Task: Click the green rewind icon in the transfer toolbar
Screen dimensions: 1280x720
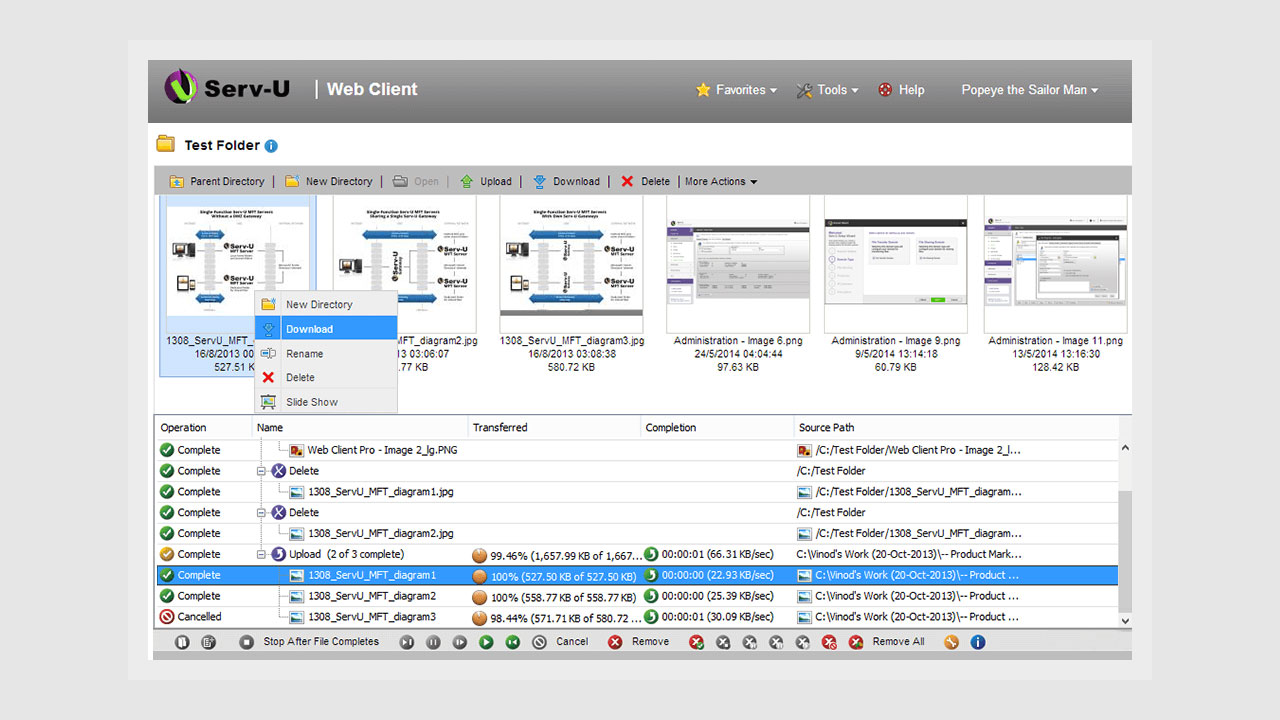Action: tap(513, 642)
